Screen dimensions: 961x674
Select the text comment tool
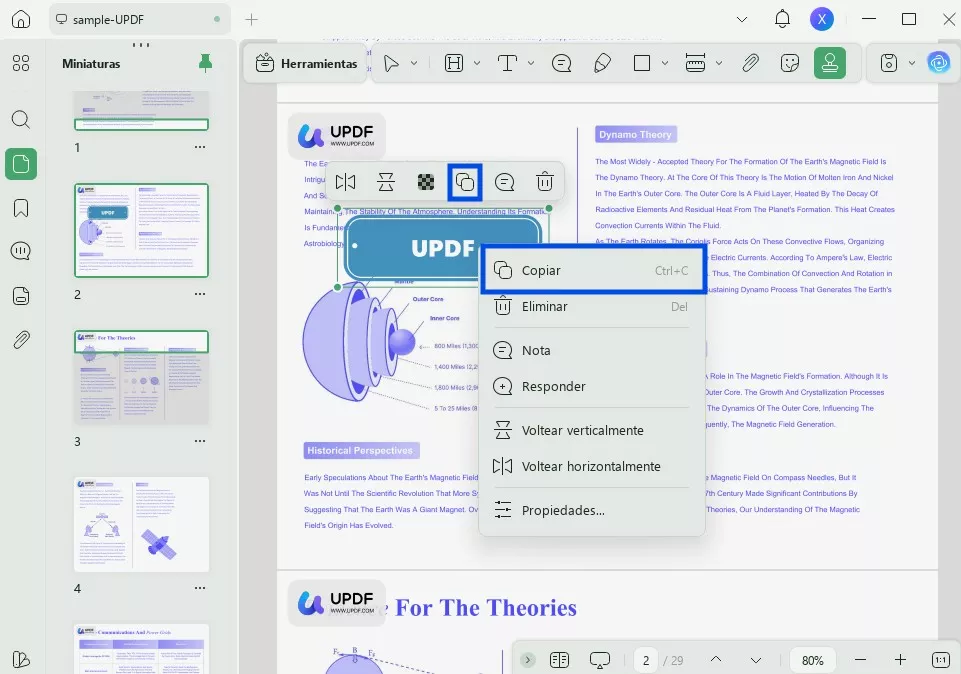[x=507, y=63]
